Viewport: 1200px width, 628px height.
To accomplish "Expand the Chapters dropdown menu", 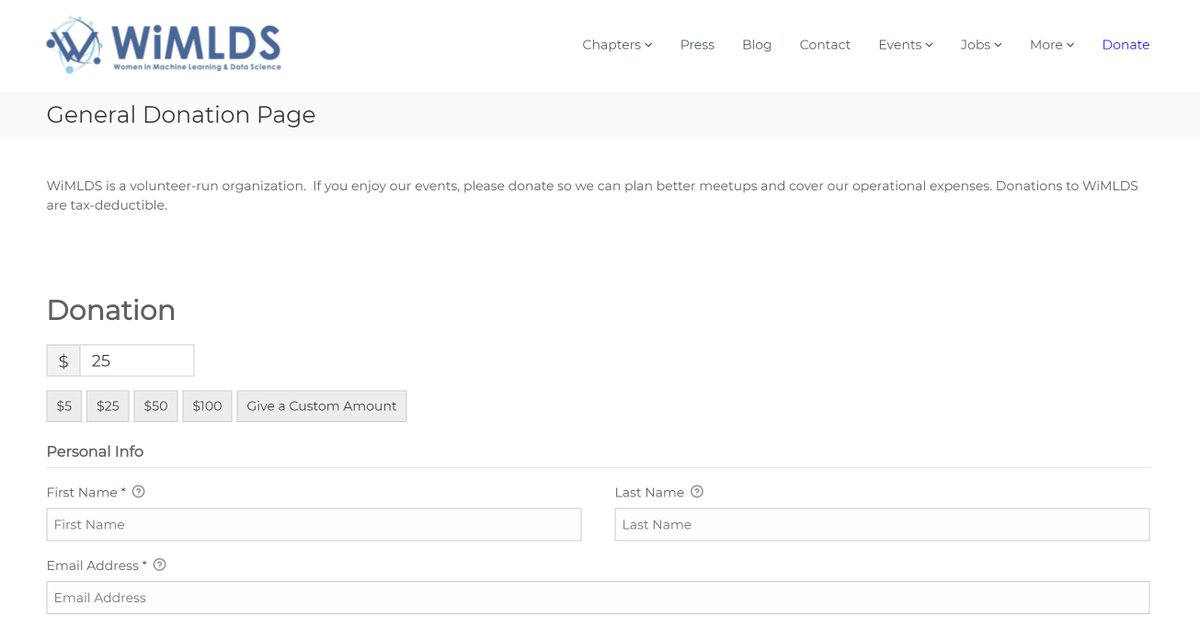I will point(617,45).
